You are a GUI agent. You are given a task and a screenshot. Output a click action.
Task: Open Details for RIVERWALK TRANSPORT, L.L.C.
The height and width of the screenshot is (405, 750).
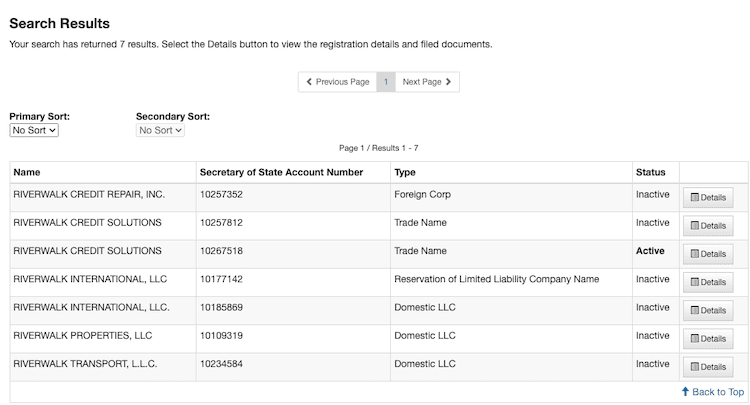click(708, 367)
